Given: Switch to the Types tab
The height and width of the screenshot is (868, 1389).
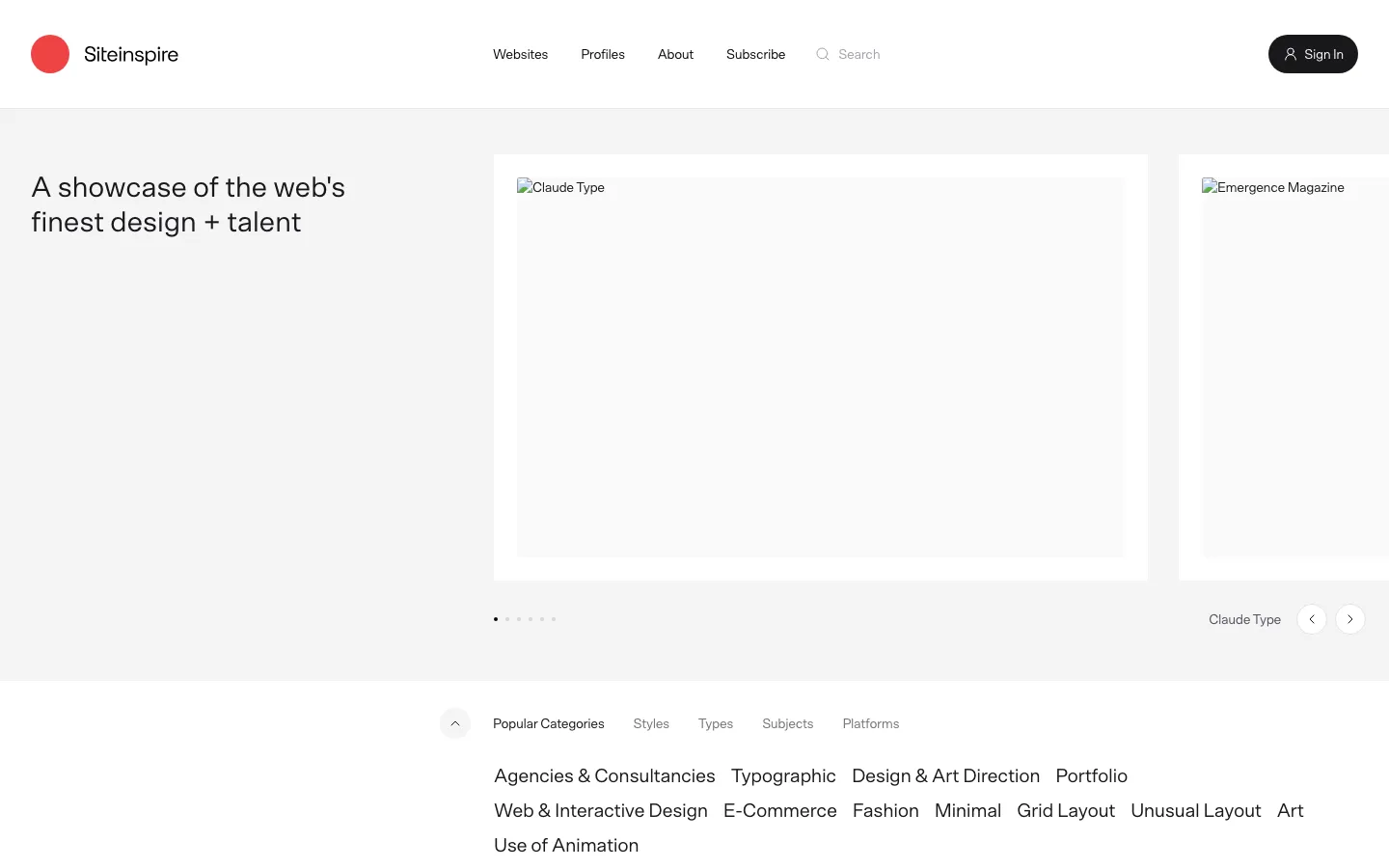Looking at the screenshot, I should coord(716,723).
